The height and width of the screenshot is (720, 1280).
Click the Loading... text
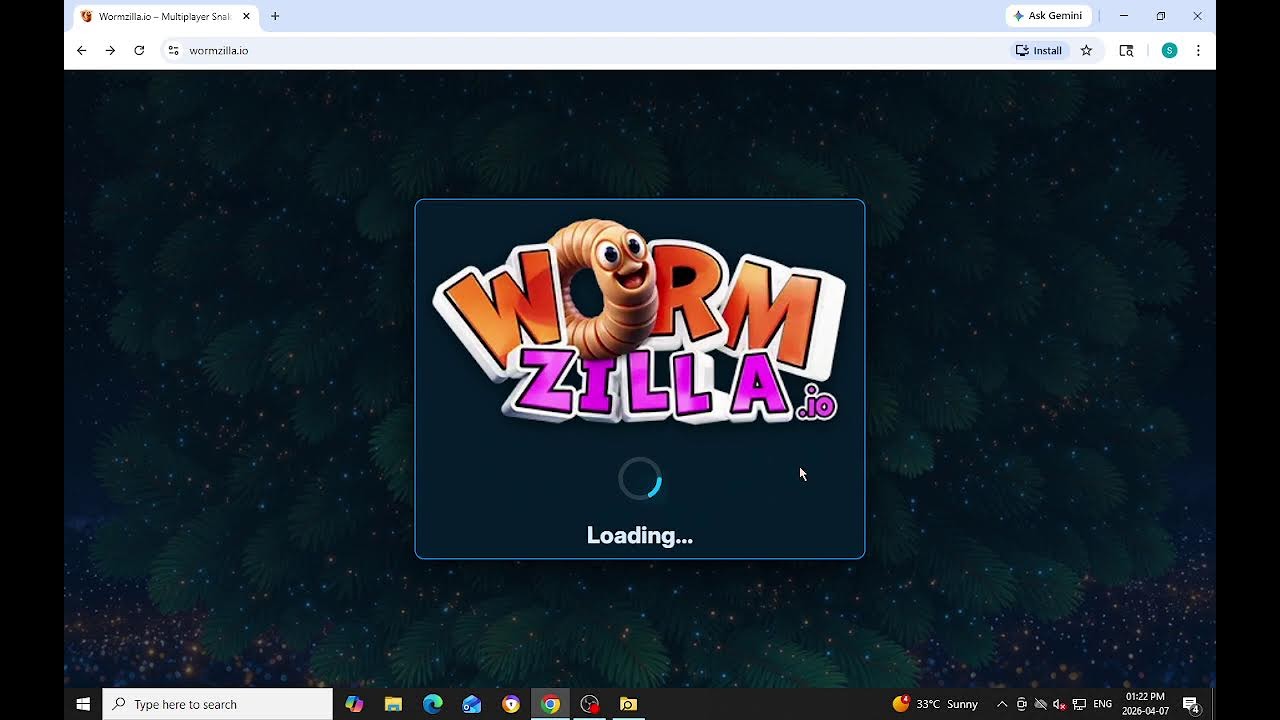[x=640, y=536]
